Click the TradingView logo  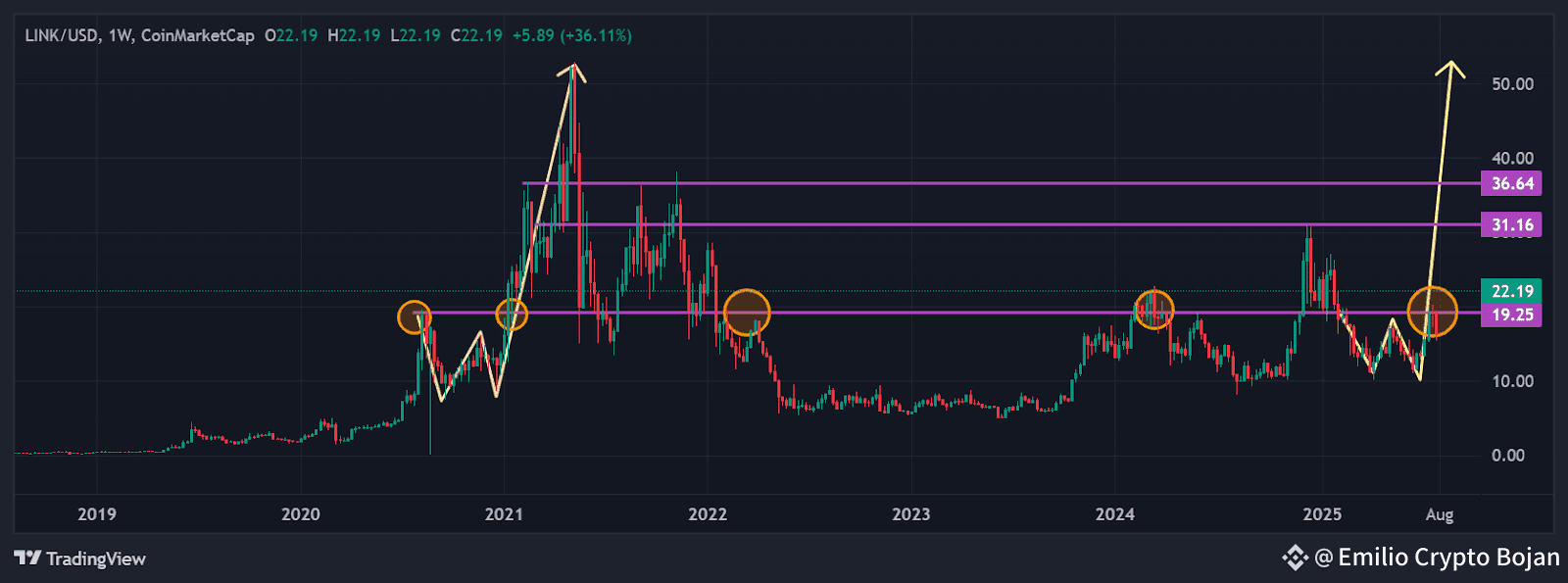click(79, 559)
